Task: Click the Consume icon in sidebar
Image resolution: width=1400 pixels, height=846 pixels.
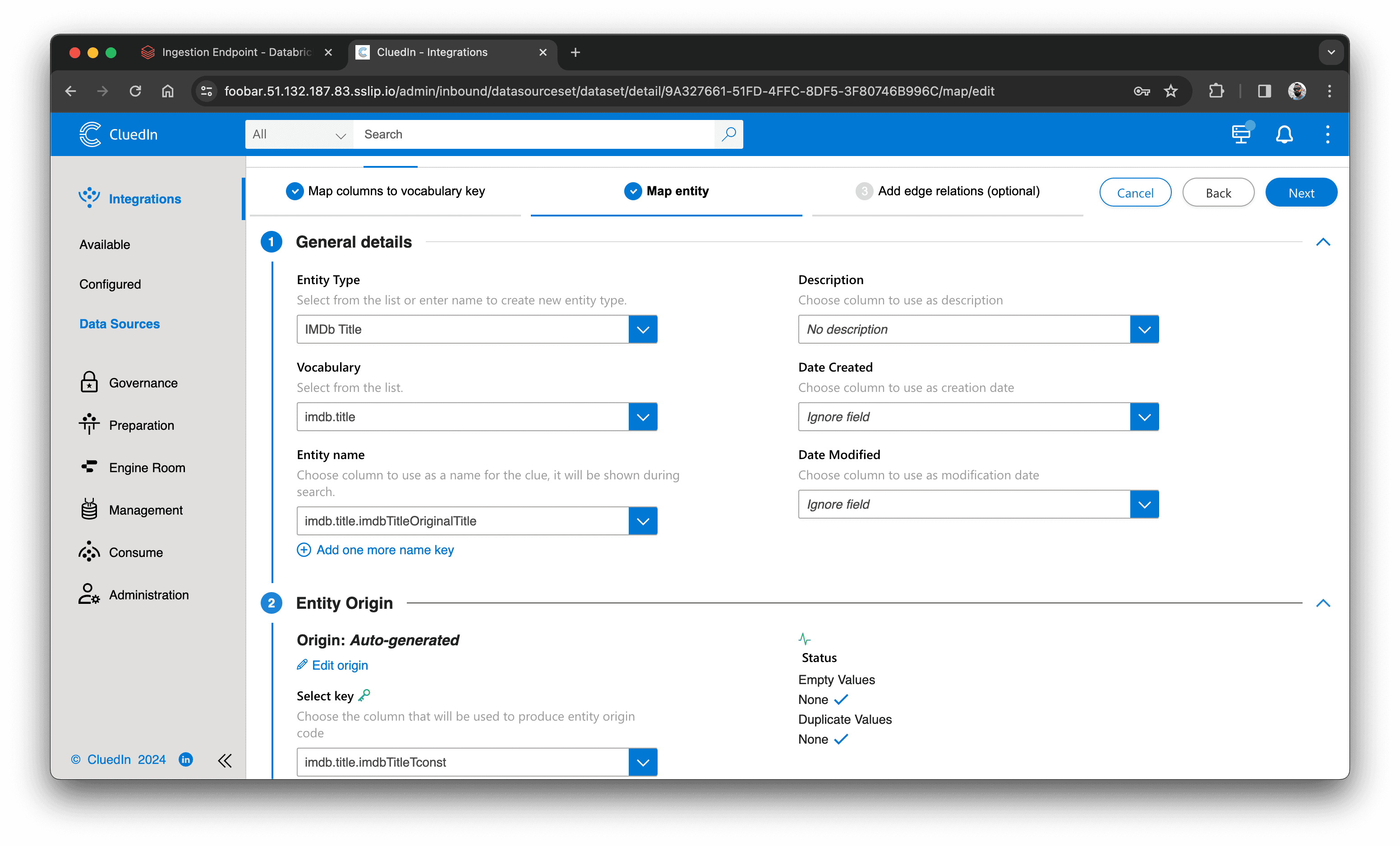Action: [89, 551]
